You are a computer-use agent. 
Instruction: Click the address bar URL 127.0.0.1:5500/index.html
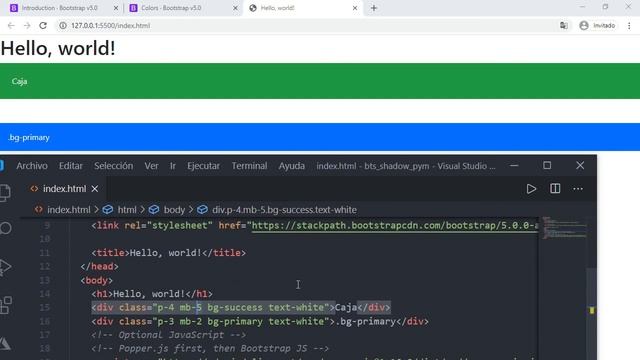click(x=111, y=25)
